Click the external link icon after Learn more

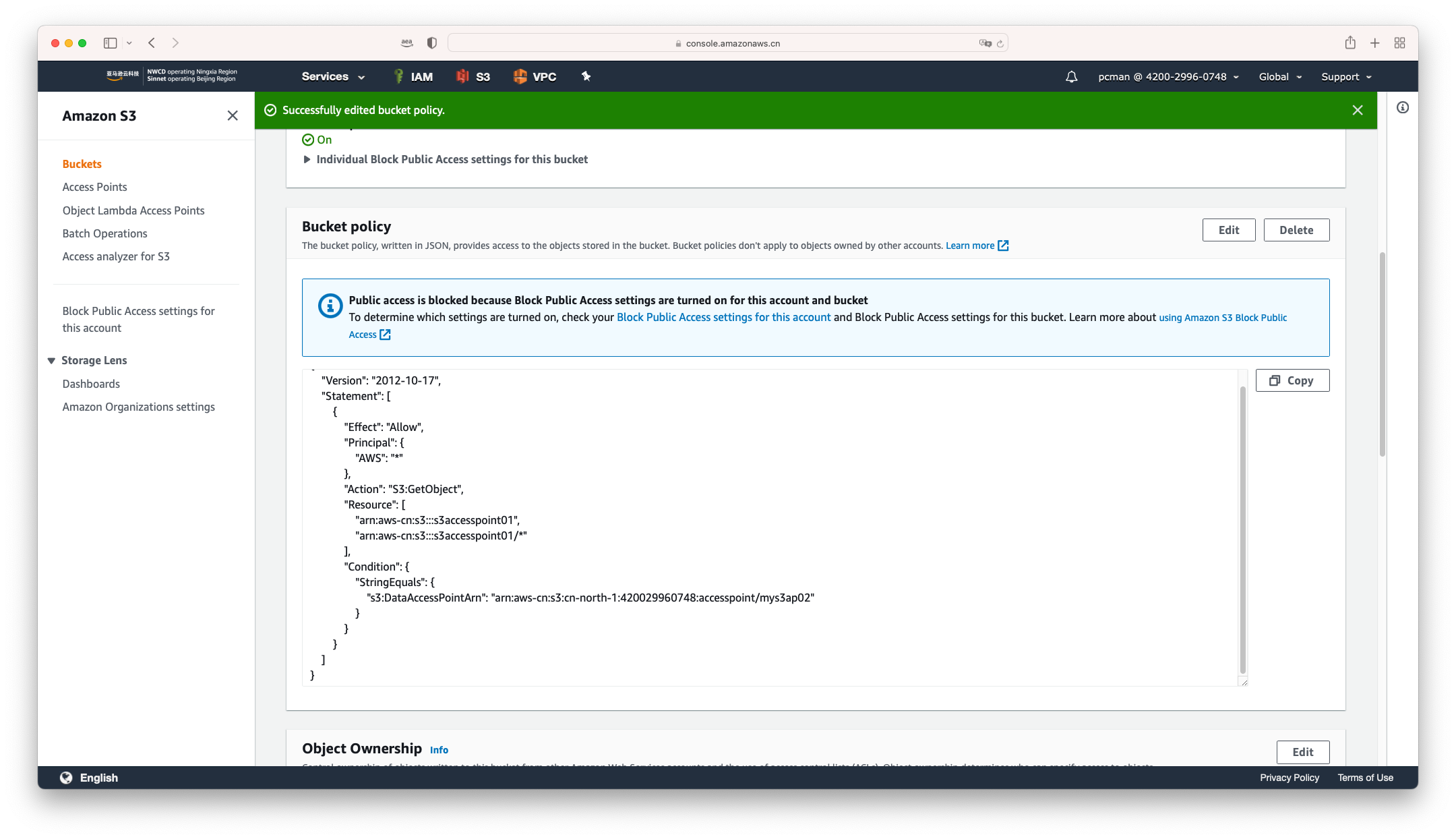[x=1003, y=245]
